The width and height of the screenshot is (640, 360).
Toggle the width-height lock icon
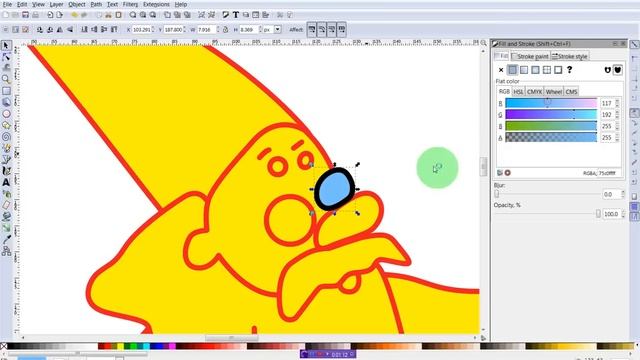pos(226,30)
